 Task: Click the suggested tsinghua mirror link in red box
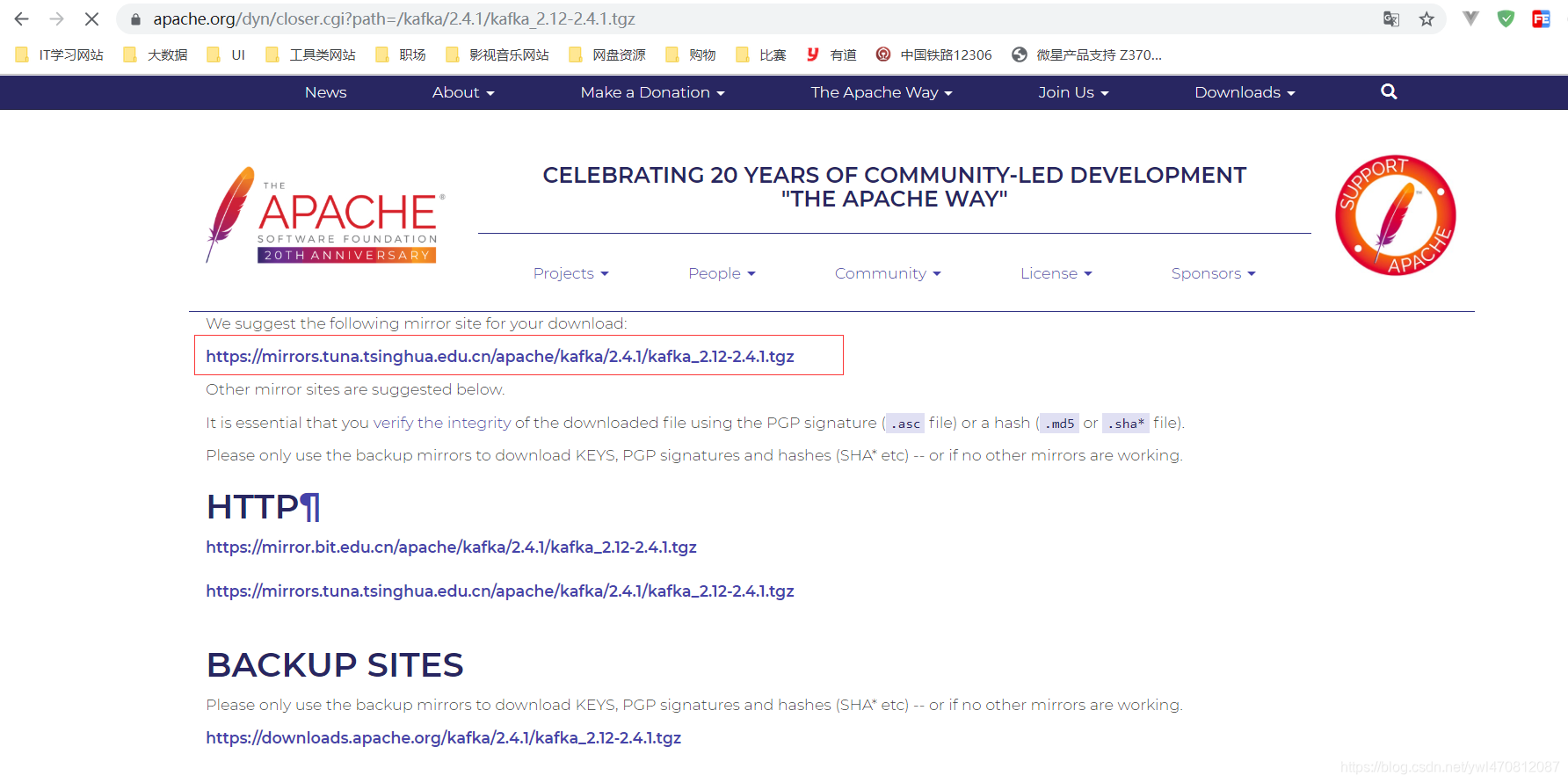point(500,356)
